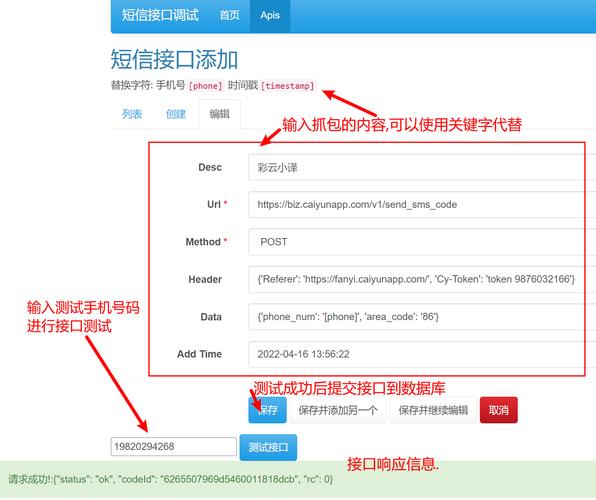596x500 pixels.
Task: Click the Header field label
Action: [205, 279]
